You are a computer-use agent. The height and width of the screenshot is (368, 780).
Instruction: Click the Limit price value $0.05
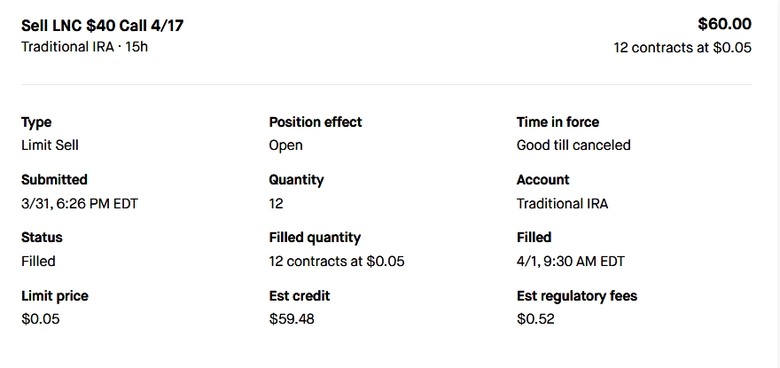(x=40, y=319)
